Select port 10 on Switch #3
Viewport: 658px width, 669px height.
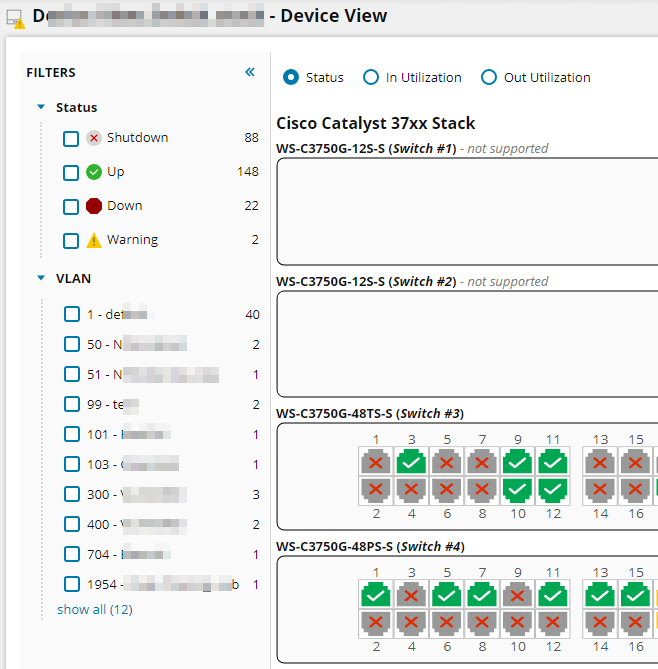(x=516, y=490)
